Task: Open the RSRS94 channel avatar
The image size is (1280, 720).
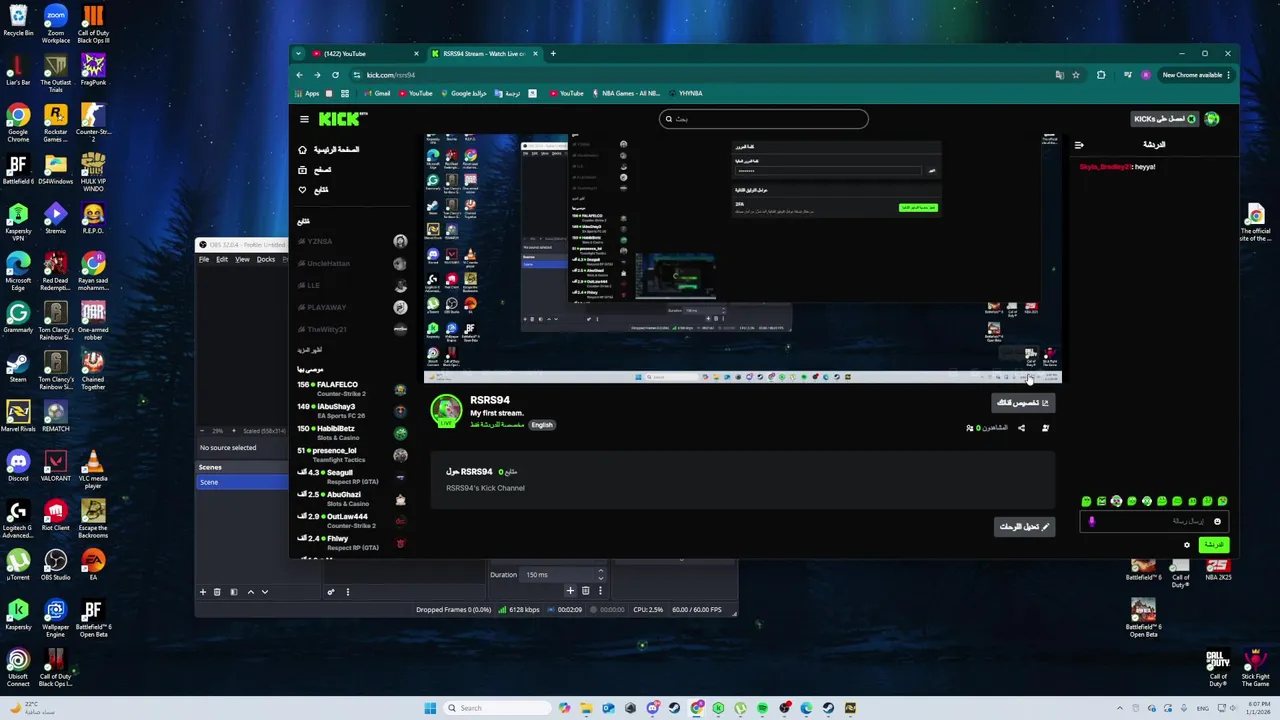Action: click(446, 409)
